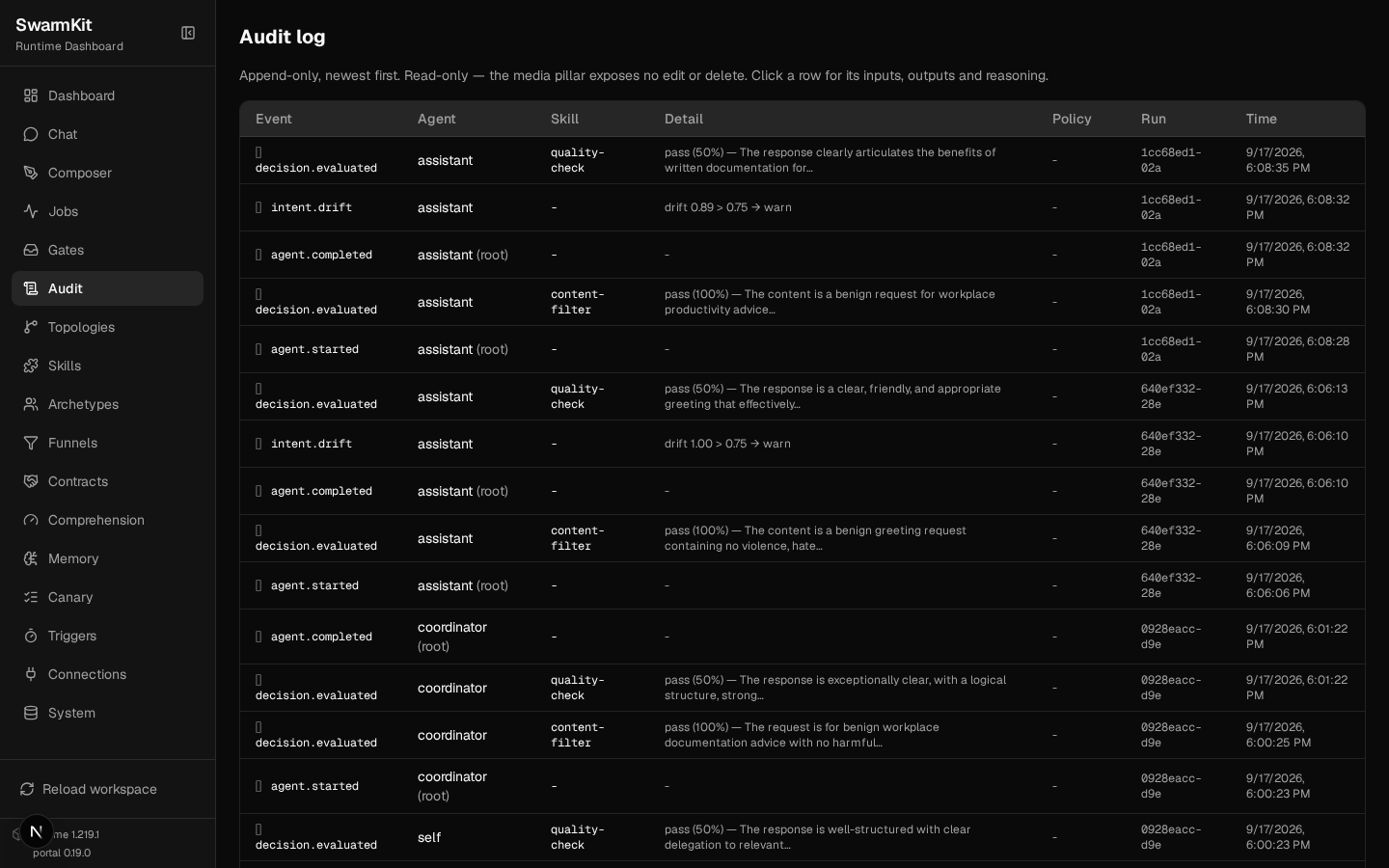
Task: Select the agent.started row at 6:06:06 PM
Action: click(803, 585)
